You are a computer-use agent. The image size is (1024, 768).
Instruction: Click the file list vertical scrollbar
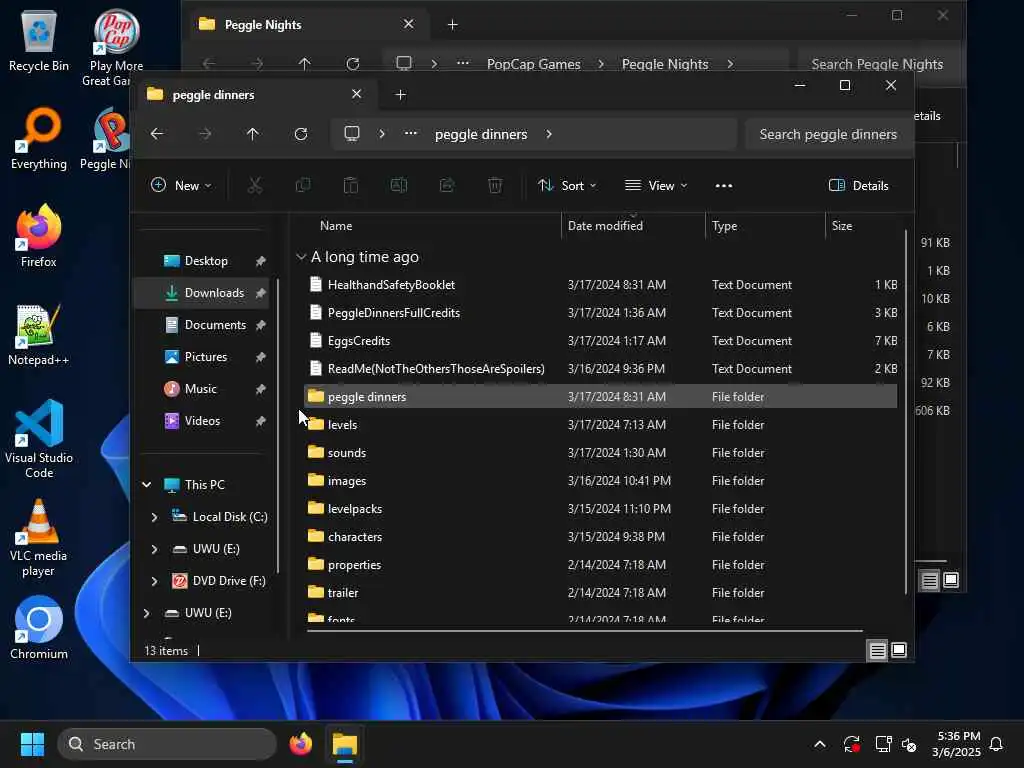coord(905,411)
